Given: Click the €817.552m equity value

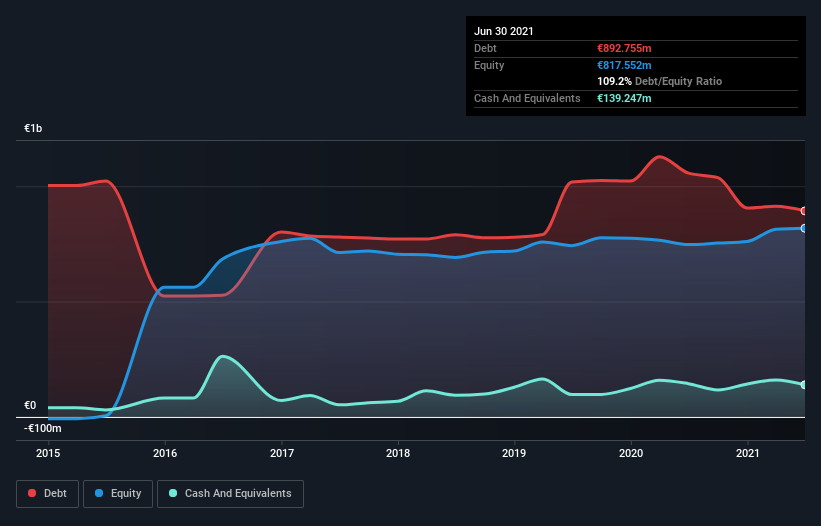Looking at the screenshot, I should [624, 65].
